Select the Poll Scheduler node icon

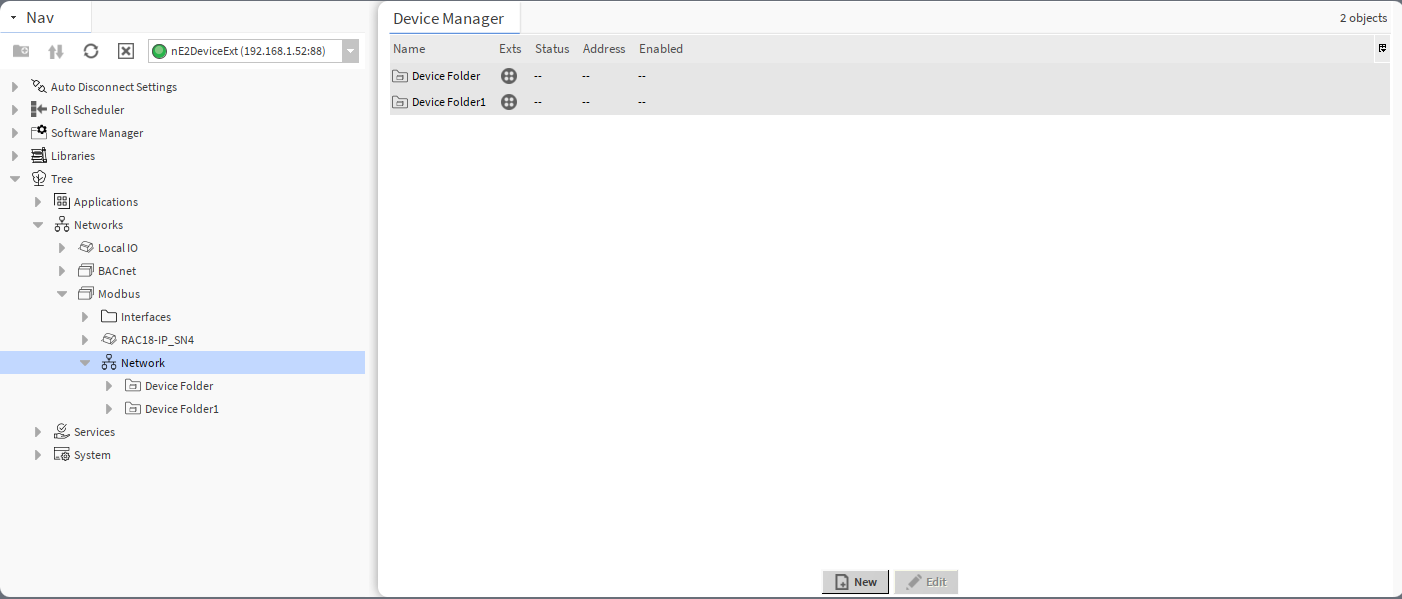point(37,109)
